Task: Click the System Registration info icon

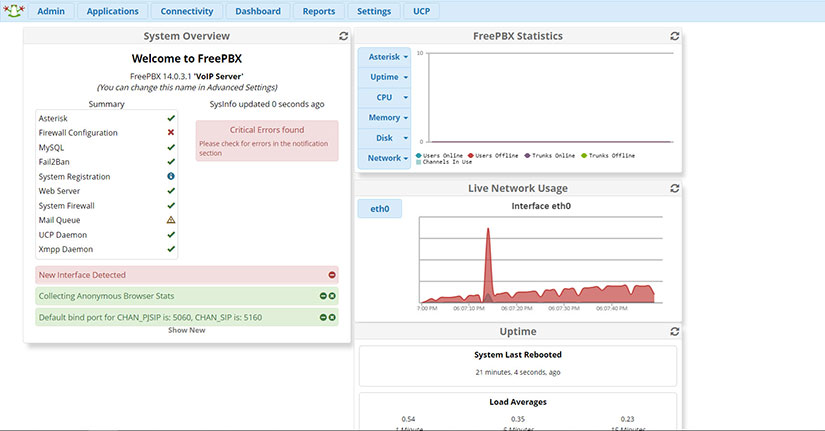Action: [x=171, y=176]
